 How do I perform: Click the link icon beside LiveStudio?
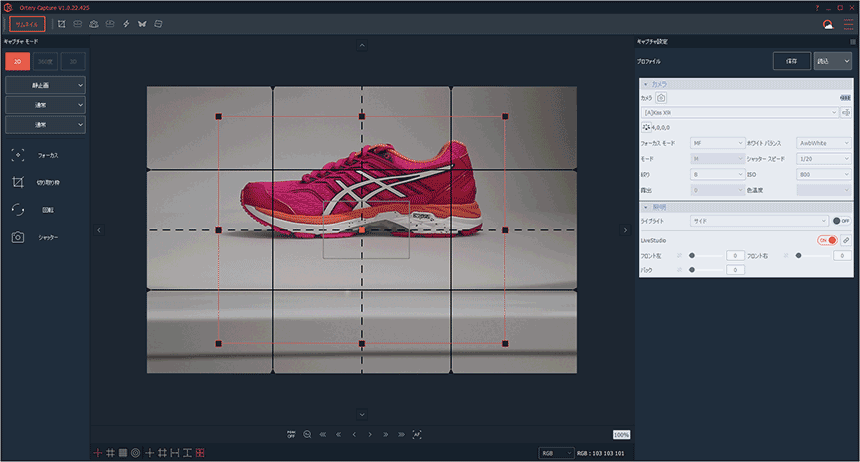tap(846, 240)
